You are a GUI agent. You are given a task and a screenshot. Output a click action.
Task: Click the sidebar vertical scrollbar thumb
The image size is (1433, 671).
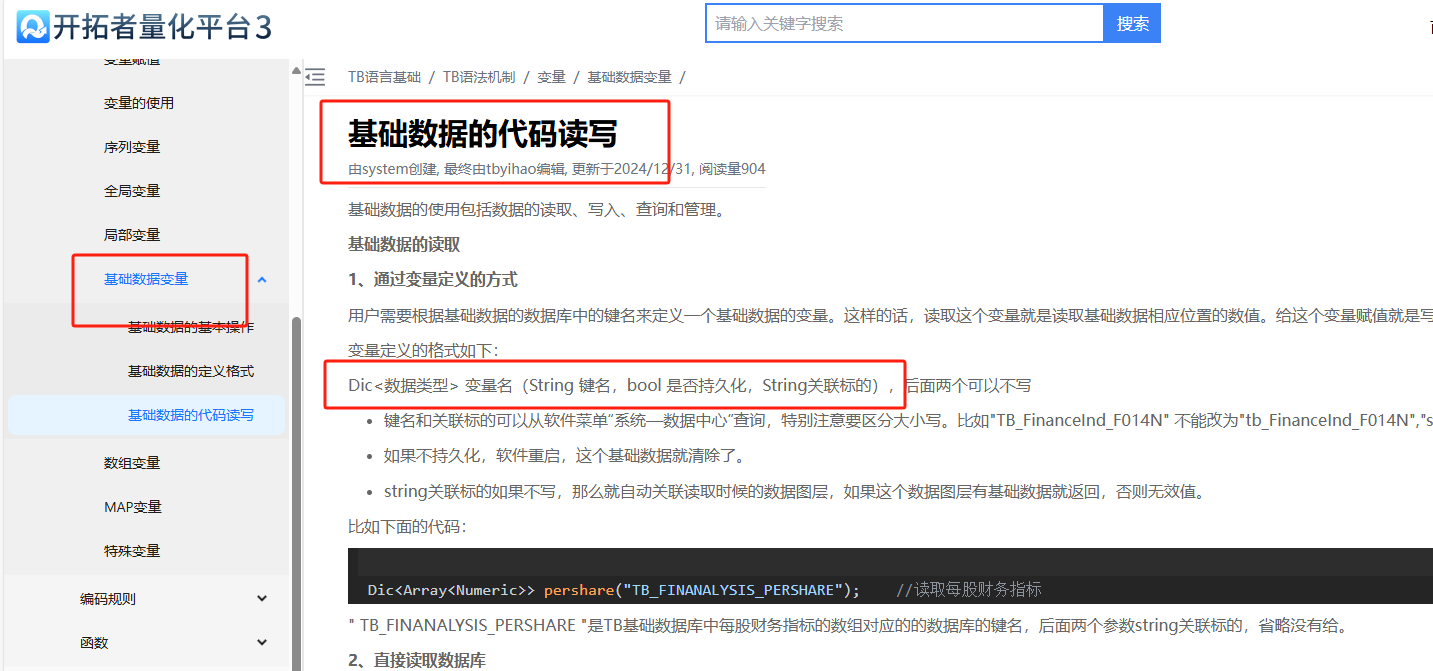(x=296, y=493)
